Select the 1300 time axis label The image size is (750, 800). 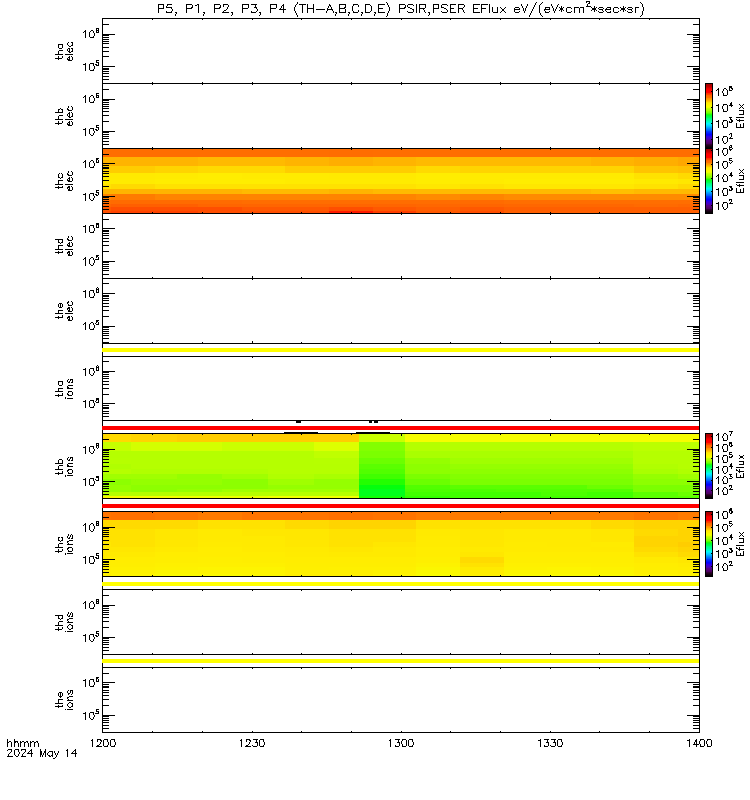point(401,743)
